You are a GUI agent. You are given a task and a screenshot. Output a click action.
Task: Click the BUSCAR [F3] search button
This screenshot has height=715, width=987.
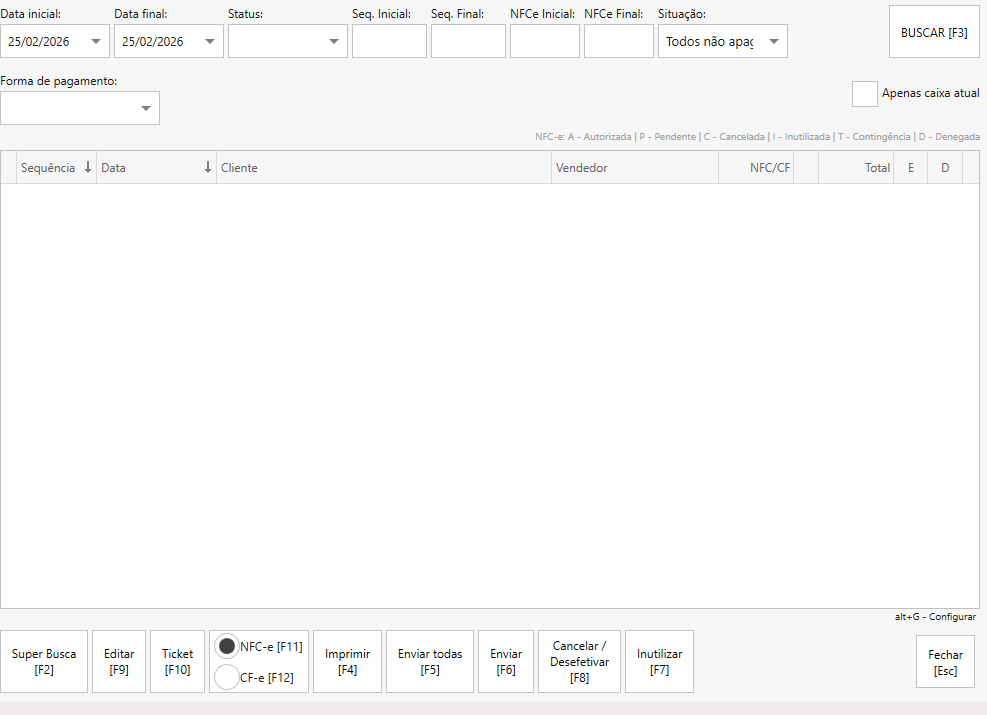934,32
